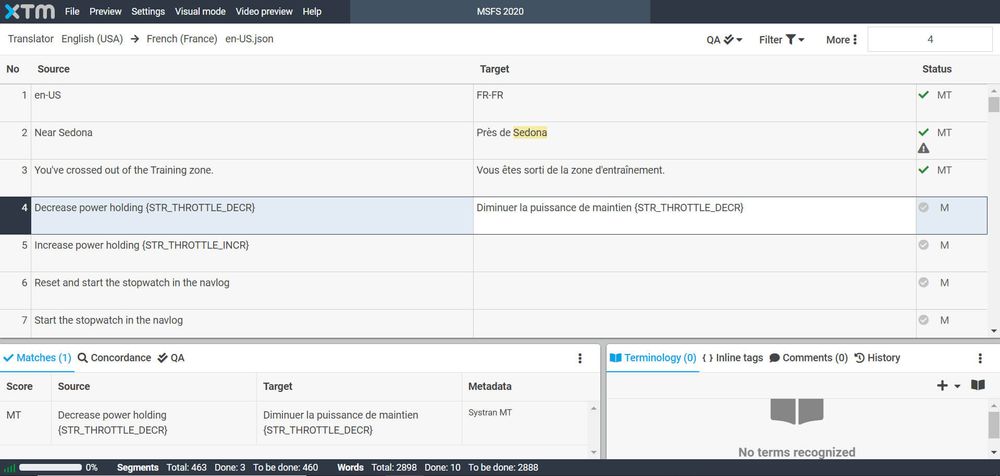Click target 'Vous êtes sorti de la zone d'entraînement.'
Screen dimensions: 1000x476
[x=571, y=170]
